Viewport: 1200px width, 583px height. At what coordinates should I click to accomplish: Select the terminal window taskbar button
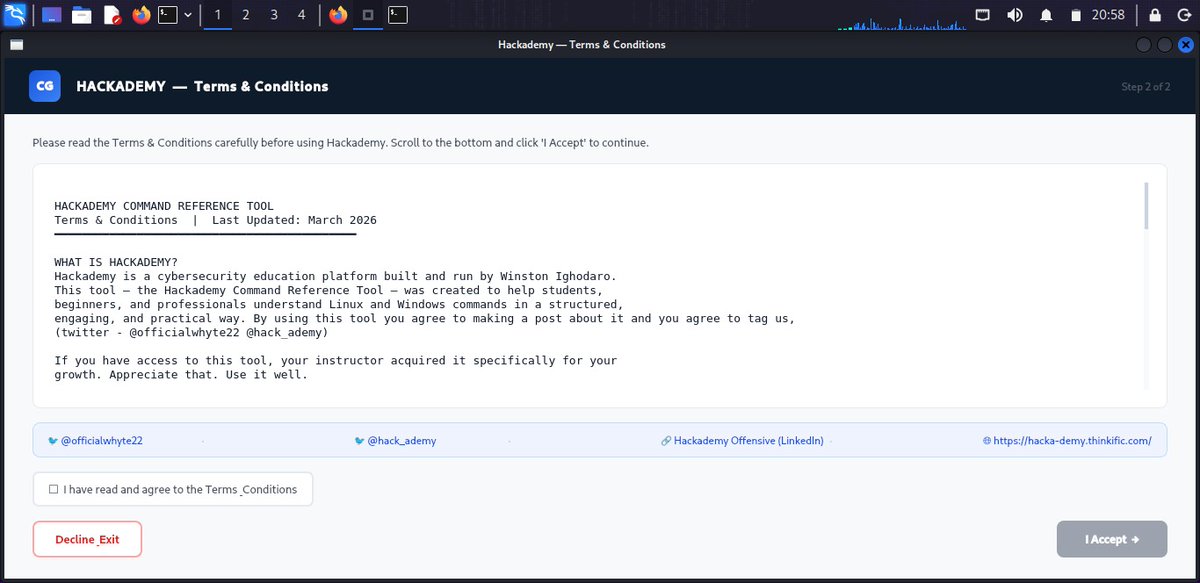point(398,15)
